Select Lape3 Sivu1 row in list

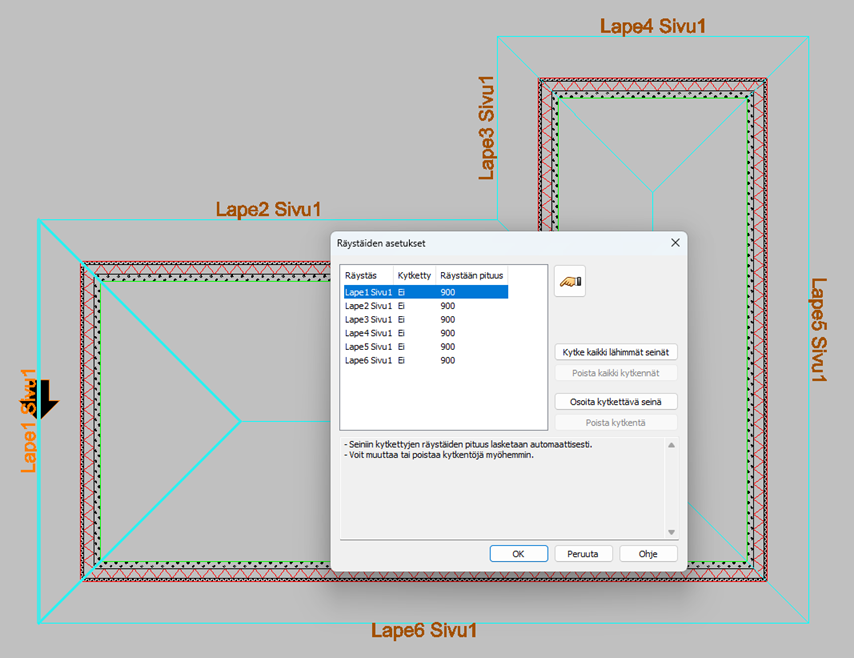369,319
